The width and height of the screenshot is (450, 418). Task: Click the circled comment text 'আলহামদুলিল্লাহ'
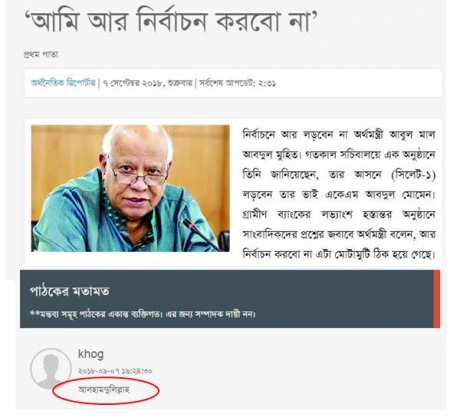coord(104,389)
